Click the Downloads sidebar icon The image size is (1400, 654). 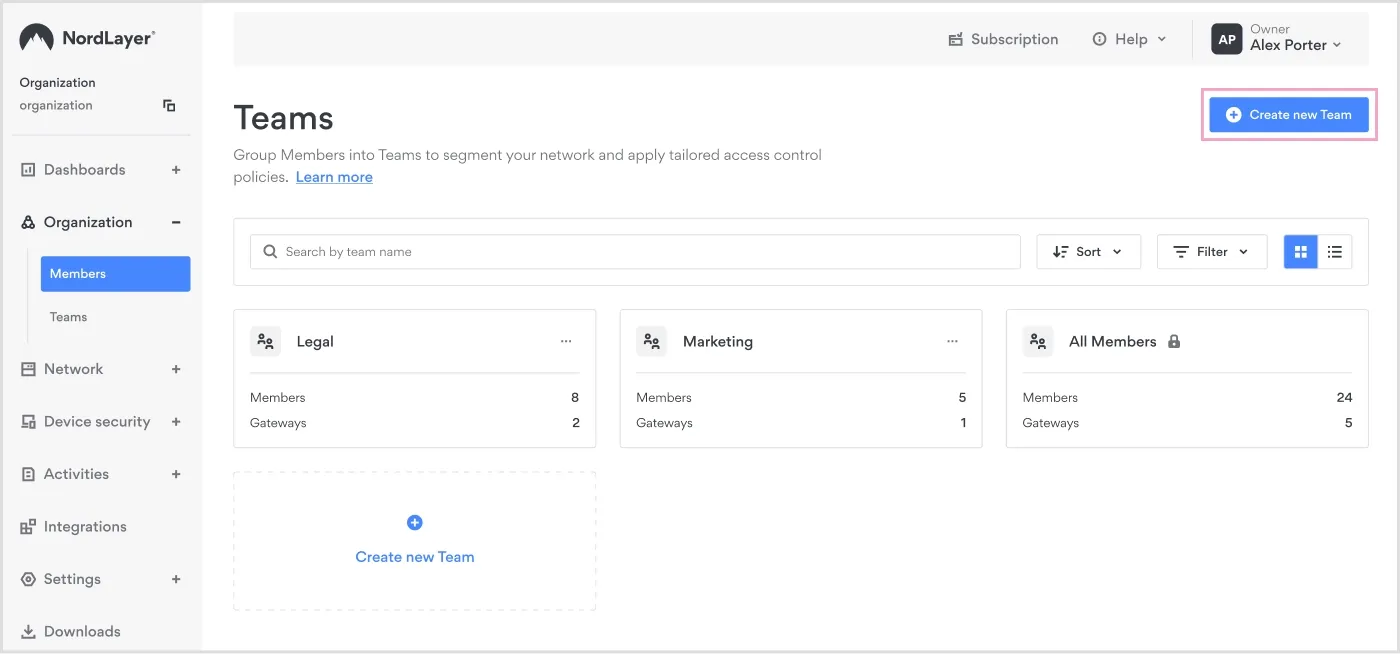tap(27, 631)
